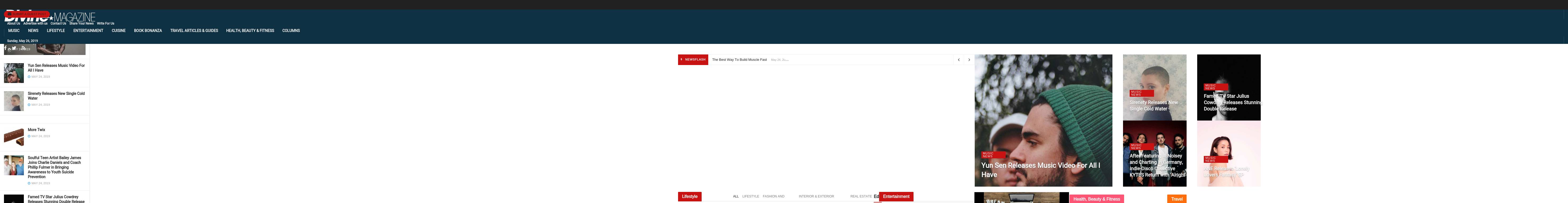Open the Lifestyle navigation menu

tap(55, 30)
